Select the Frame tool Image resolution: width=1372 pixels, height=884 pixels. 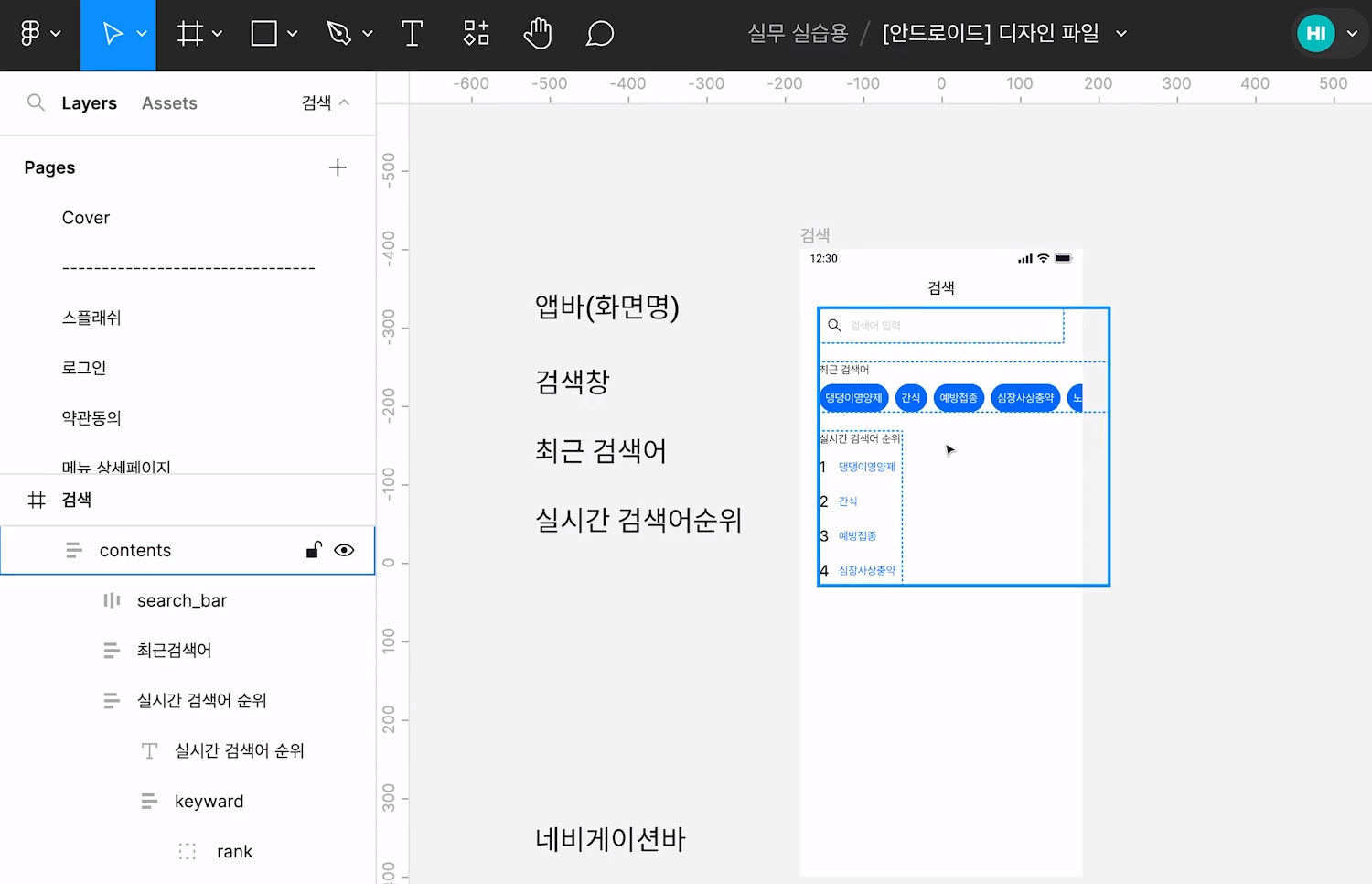click(x=190, y=34)
